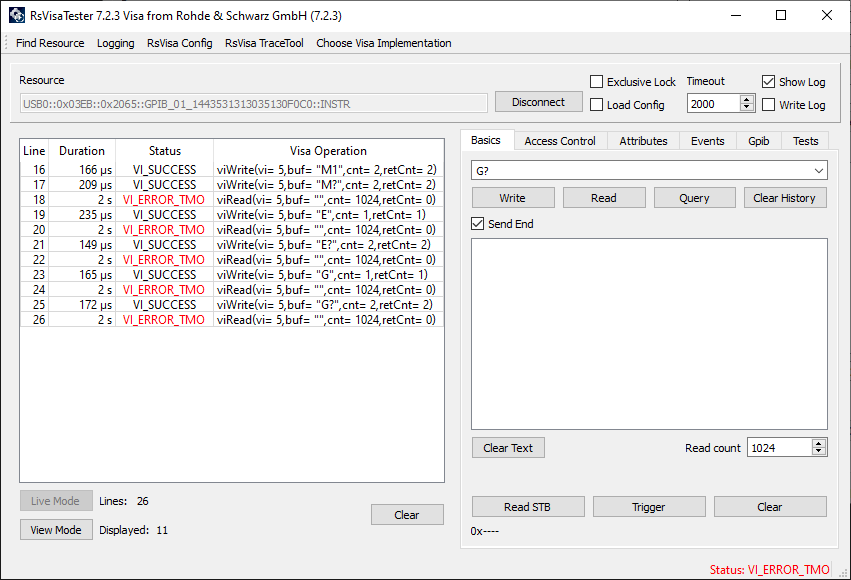This screenshot has height=580, width=851.
Task: Click the Query button
Action: coord(695,198)
